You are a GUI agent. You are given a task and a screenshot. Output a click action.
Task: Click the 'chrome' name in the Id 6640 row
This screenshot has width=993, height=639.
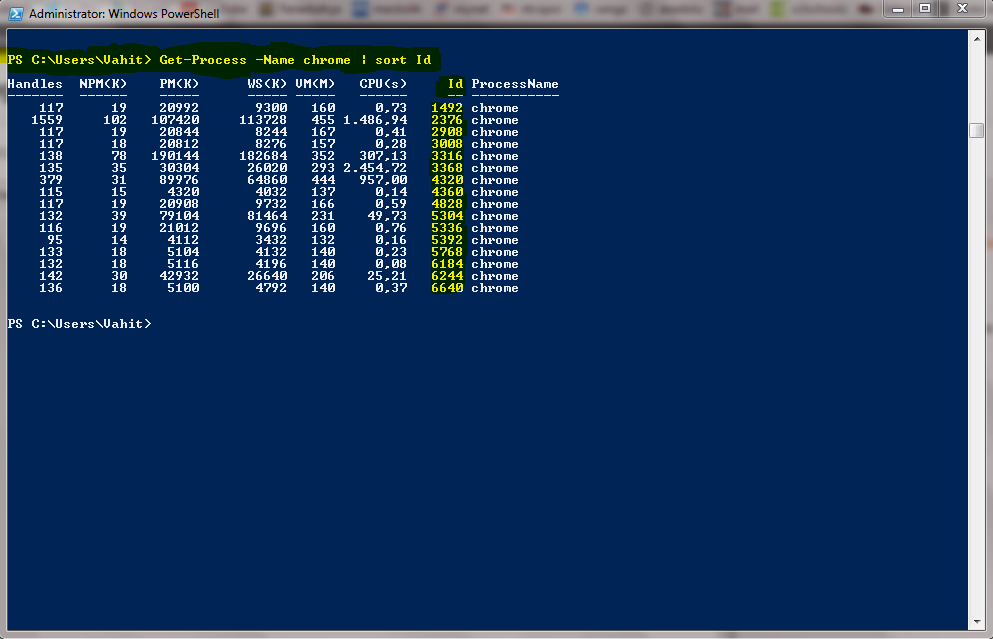[495, 289]
